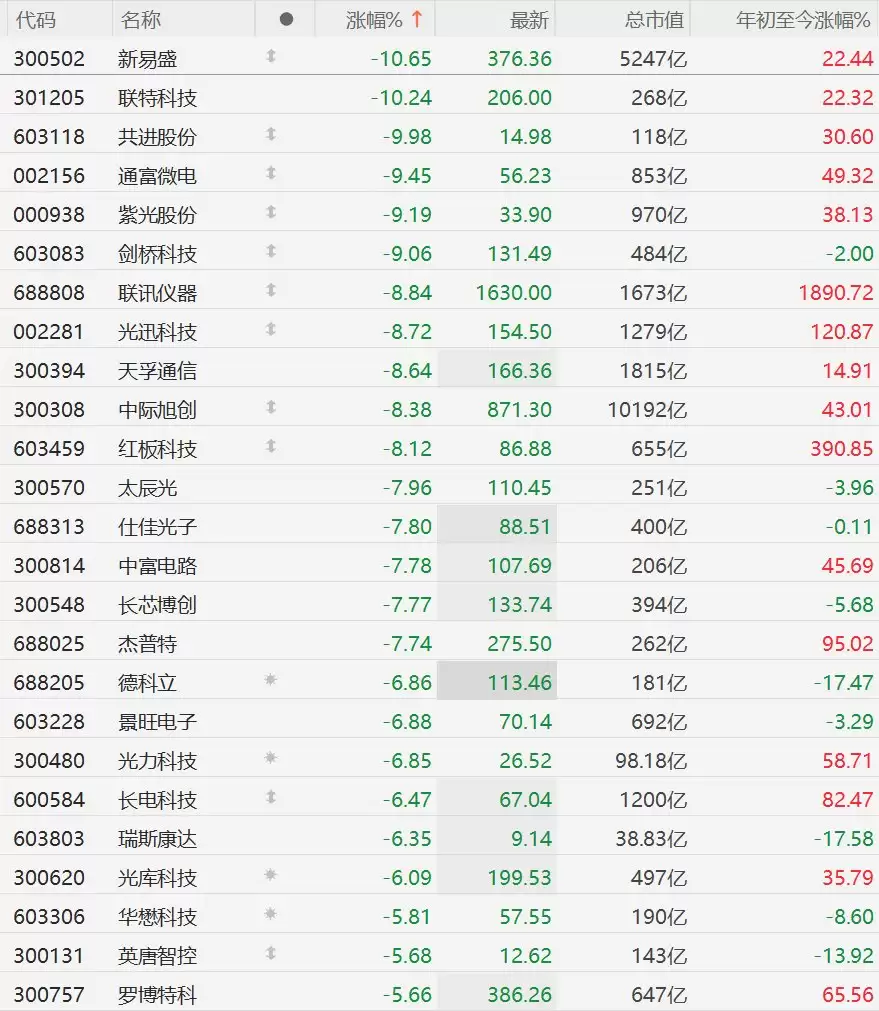
Task: Select stock code 688808
Action: 49,293
